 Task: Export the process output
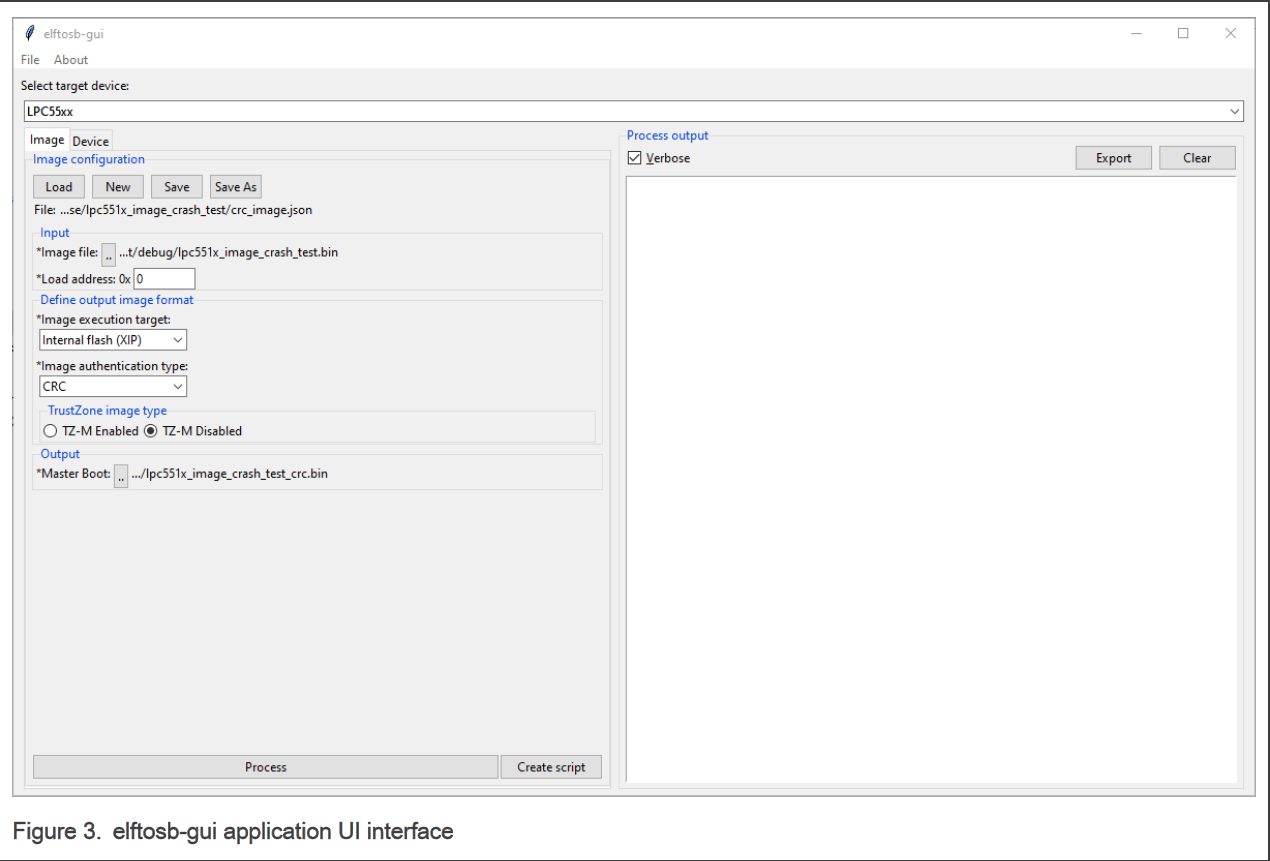point(1113,157)
